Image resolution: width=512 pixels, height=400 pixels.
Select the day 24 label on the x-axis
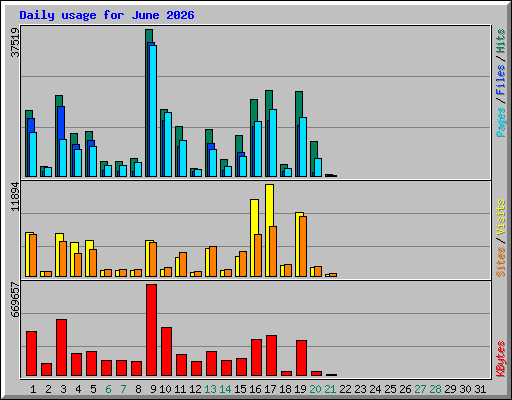tap(375, 389)
